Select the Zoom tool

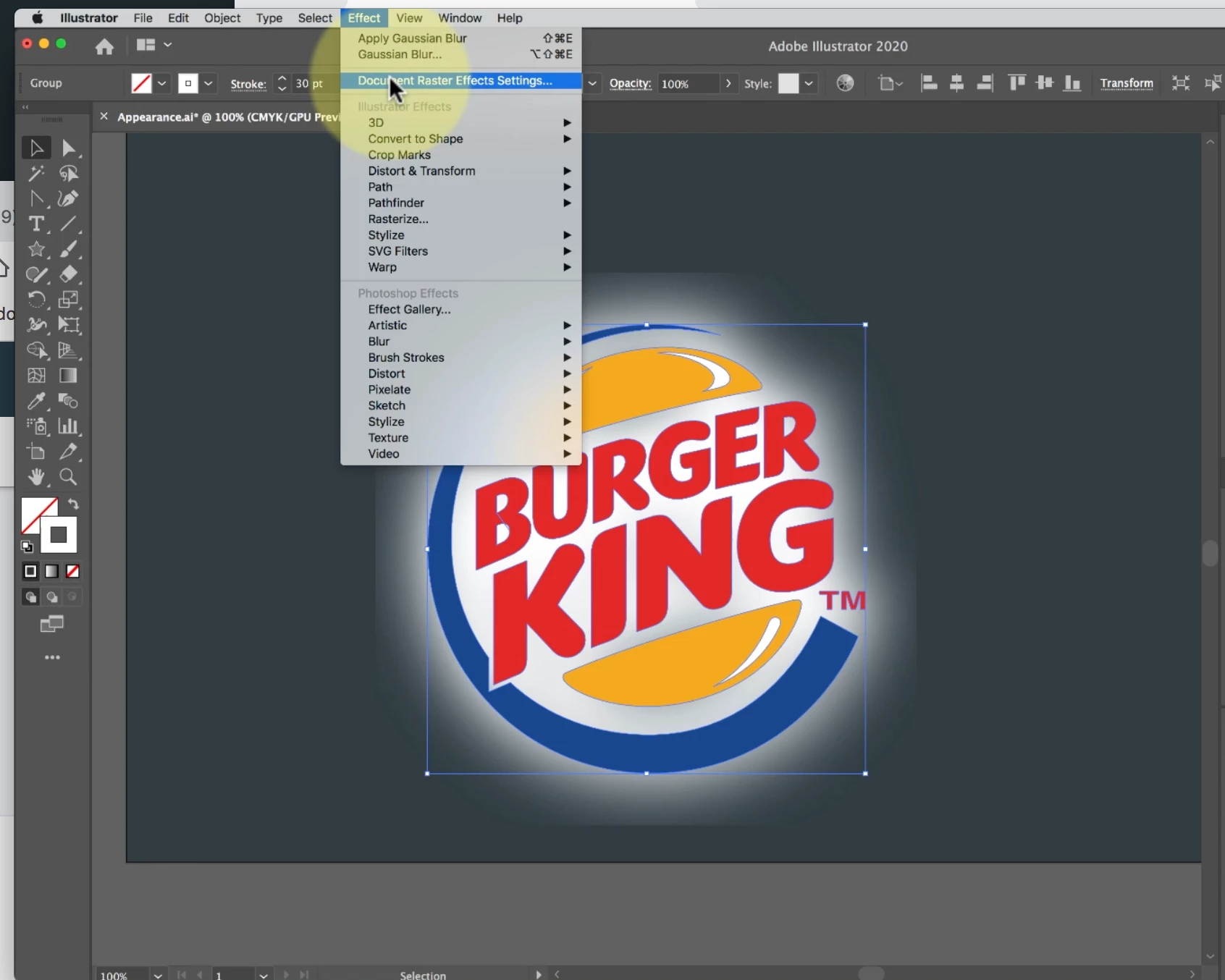click(x=69, y=477)
